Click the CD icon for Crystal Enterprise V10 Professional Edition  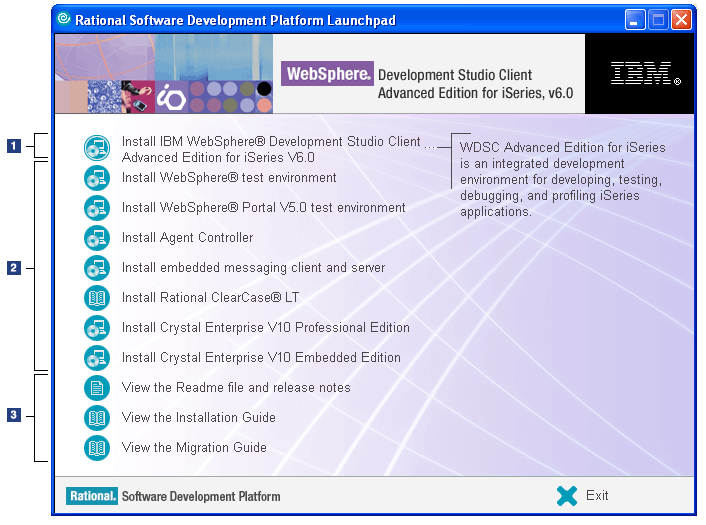(x=97, y=328)
